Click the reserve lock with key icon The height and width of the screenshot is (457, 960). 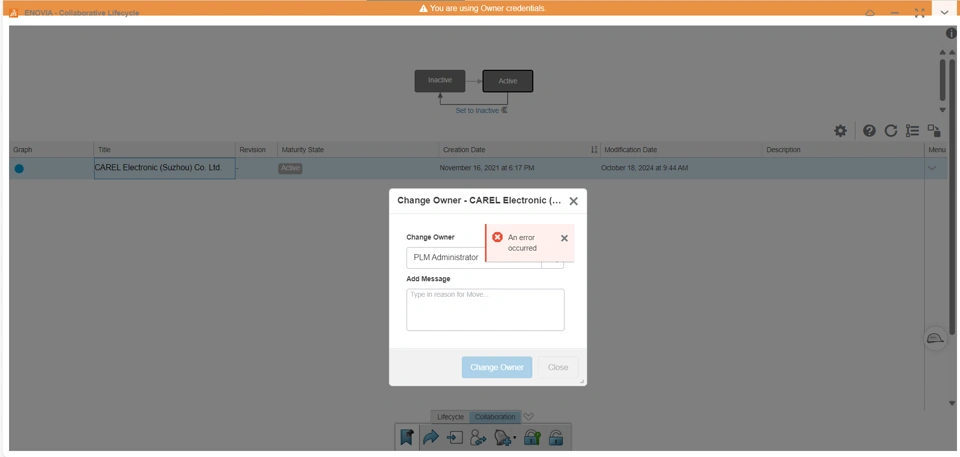pyautogui.click(x=532, y=437)
